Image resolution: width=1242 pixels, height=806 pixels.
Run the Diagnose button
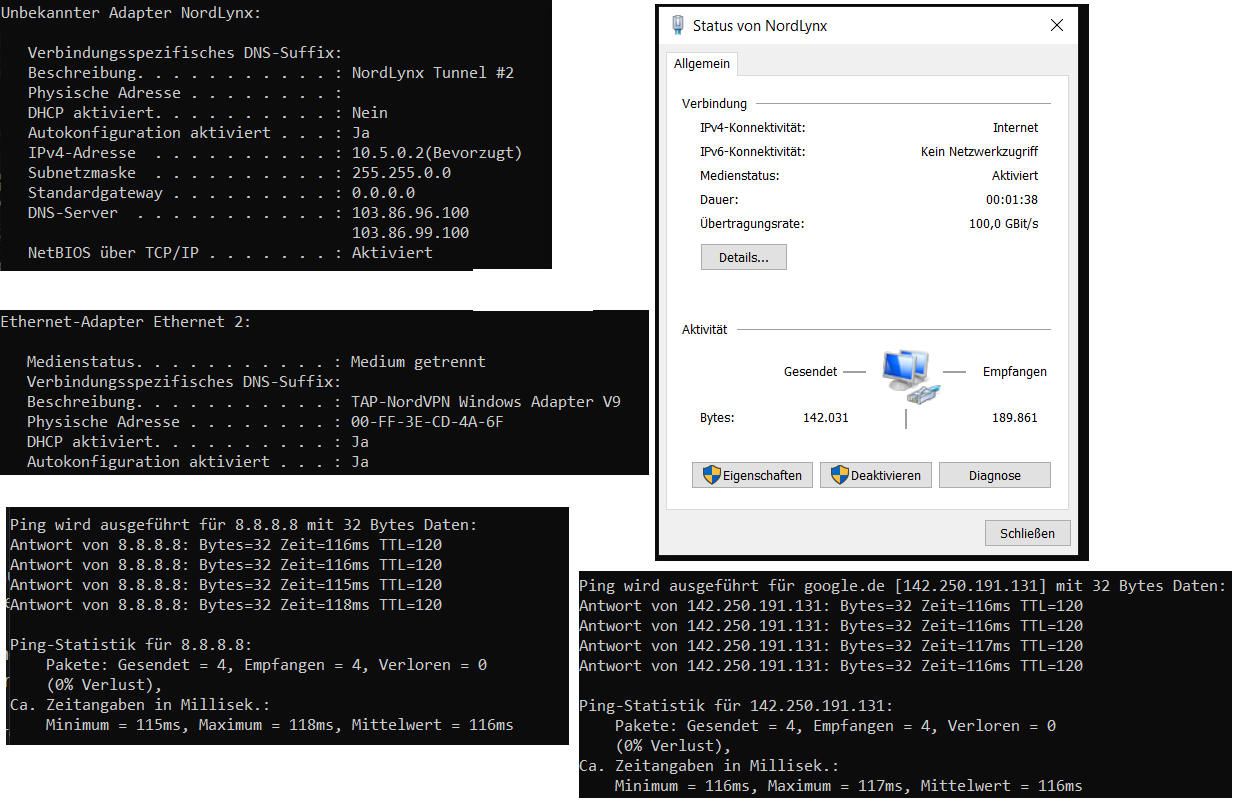(x=995, y=475)
